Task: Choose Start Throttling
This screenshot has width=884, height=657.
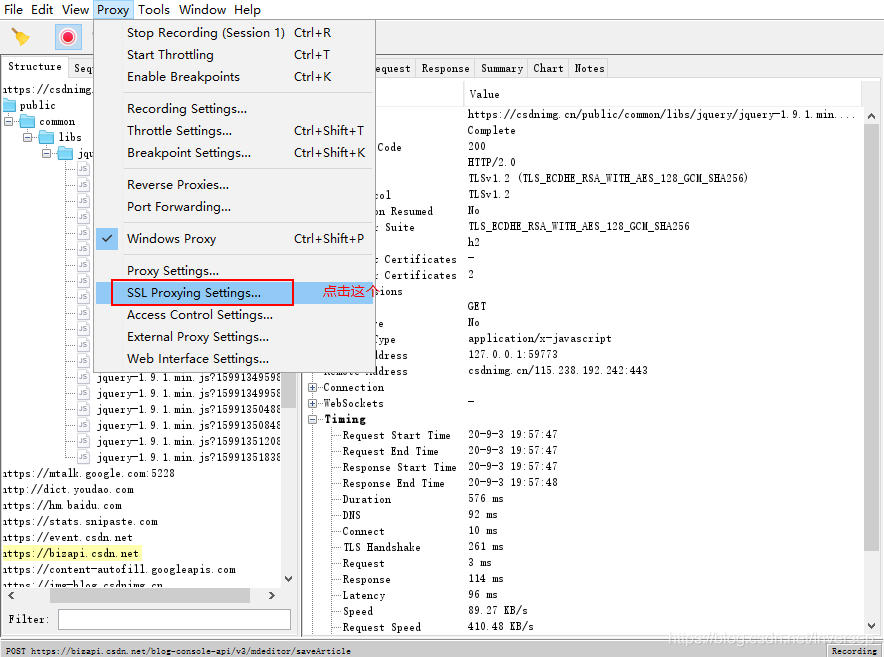Action: click(234, 55)
